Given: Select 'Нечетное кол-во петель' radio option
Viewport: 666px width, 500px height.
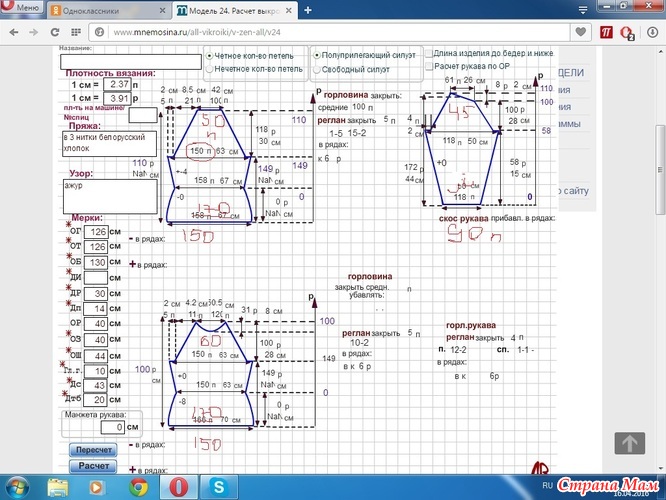Looking at the screenshot, I should coord(209,70).
